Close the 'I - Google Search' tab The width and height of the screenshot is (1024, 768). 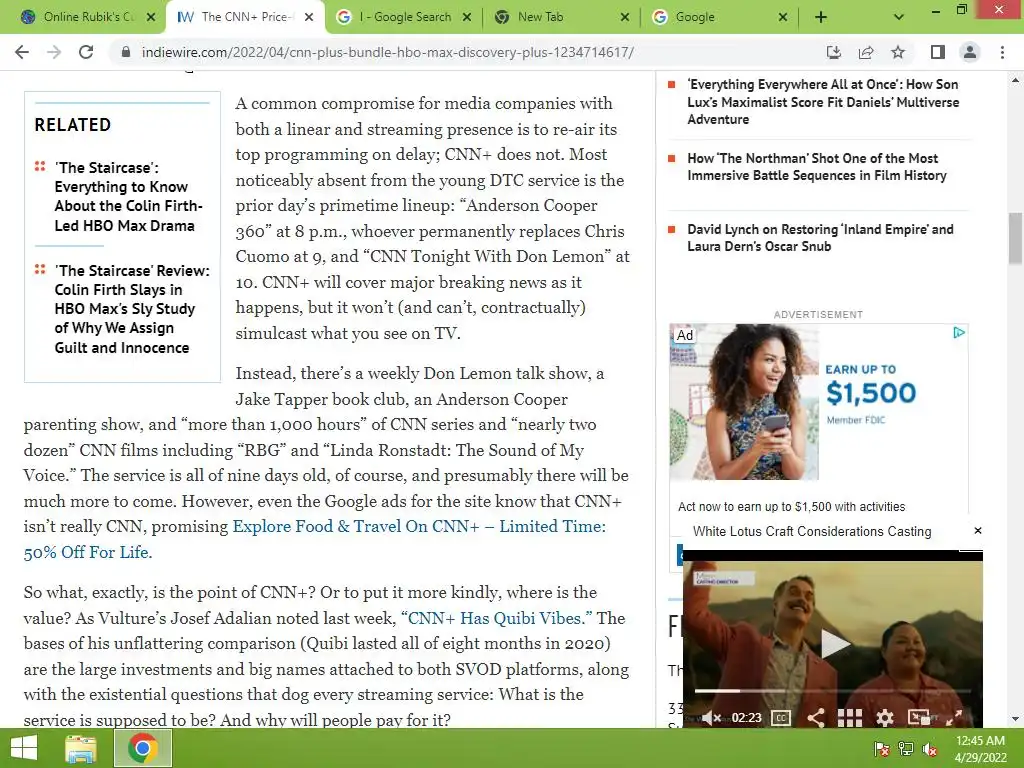point(467,17)
